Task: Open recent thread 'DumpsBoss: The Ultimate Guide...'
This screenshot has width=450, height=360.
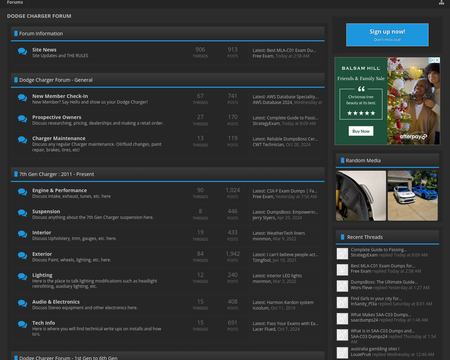Action: tap(384, 282)
